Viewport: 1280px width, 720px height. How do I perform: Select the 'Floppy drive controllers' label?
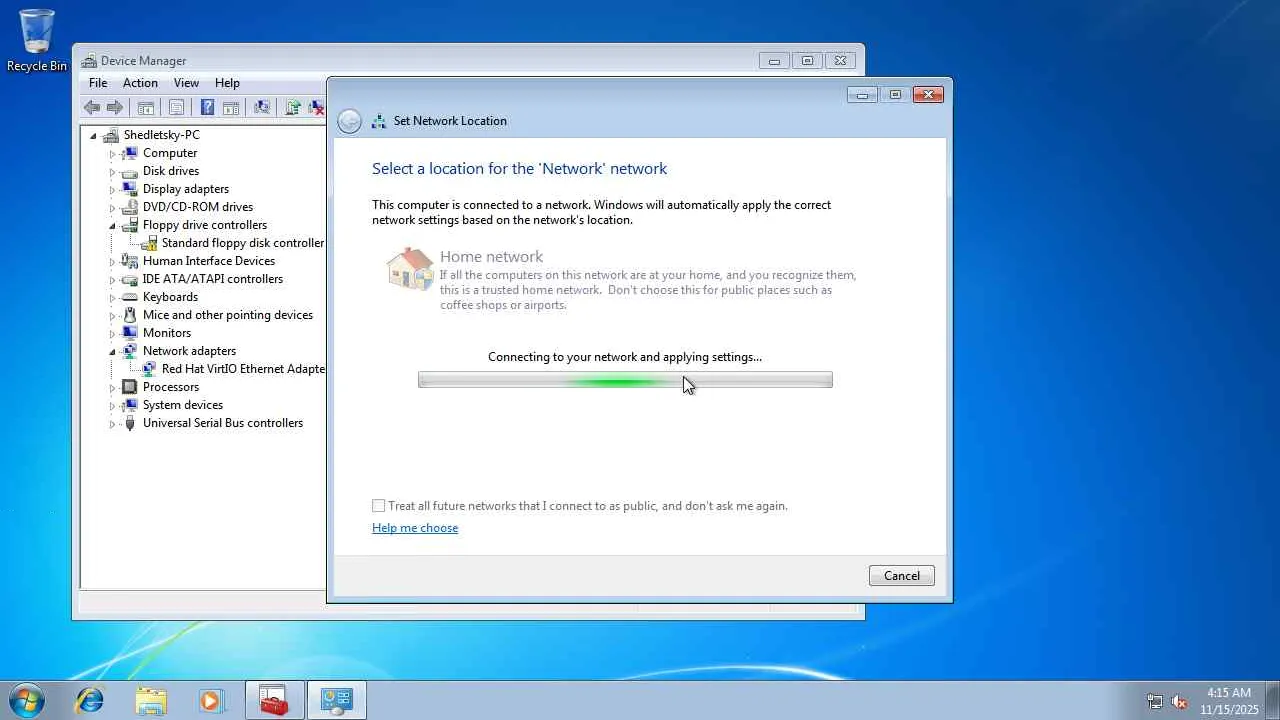[205, 225]
